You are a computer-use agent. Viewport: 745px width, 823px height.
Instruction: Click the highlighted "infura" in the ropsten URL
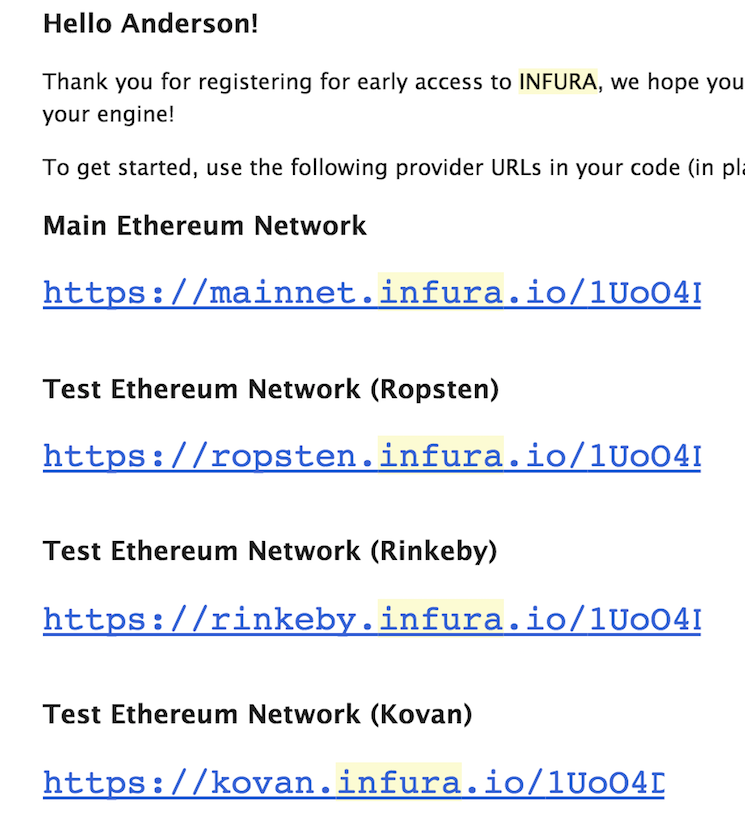[440, 456]
